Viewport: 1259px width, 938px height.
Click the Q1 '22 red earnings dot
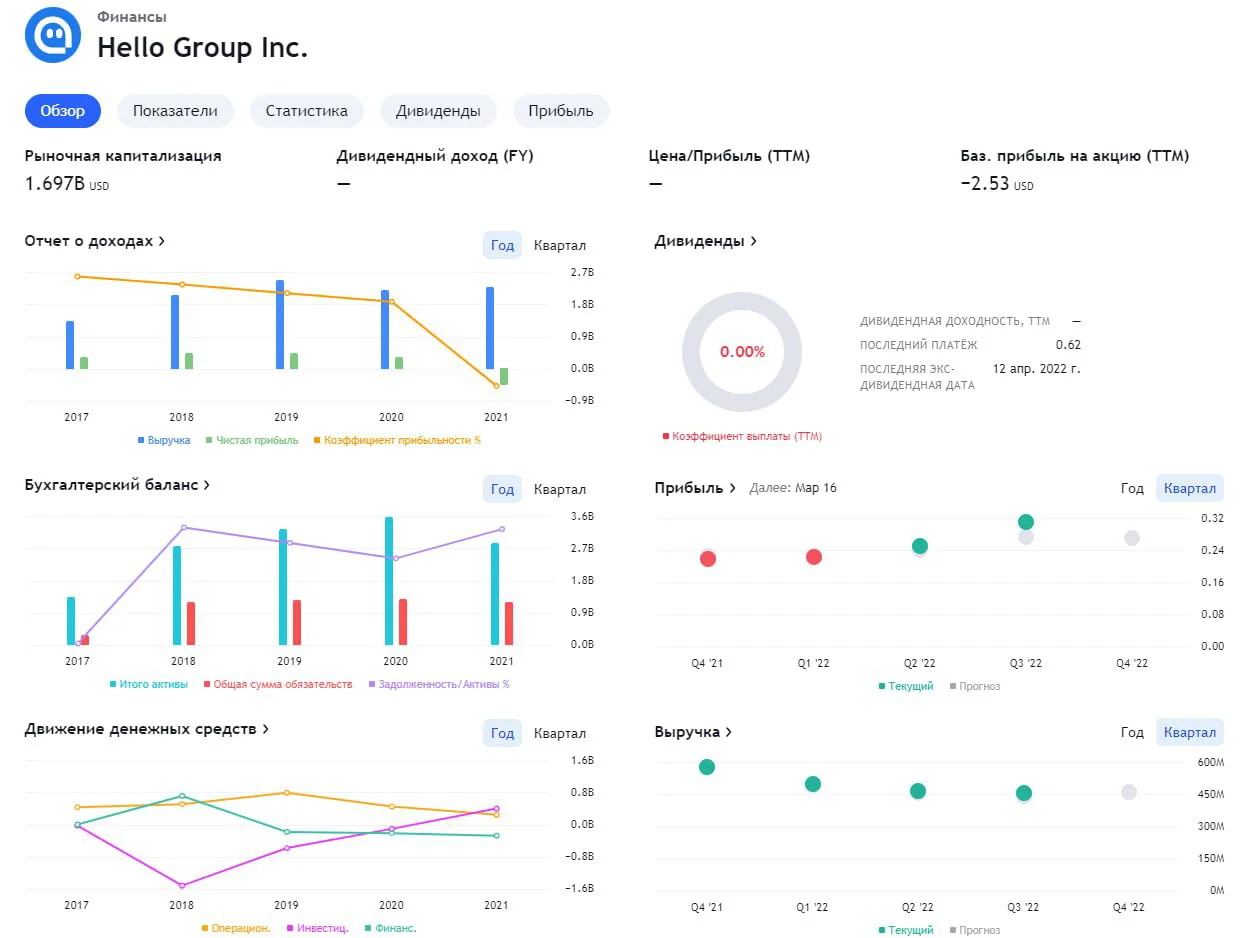coord(814,557)
